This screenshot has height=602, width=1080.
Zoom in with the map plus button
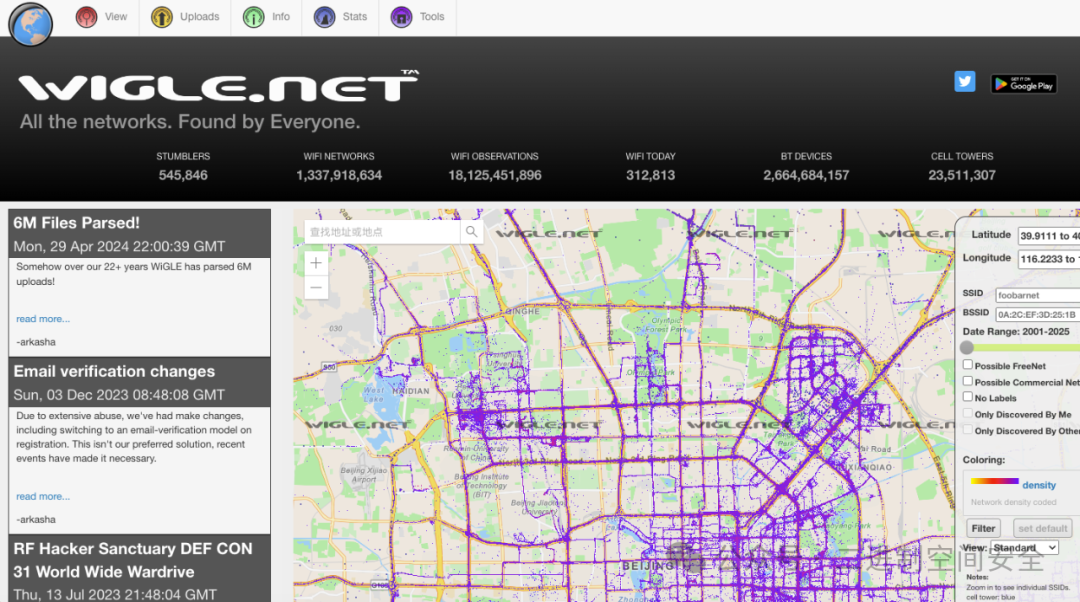pyautogui.click(x=316, y=263)
